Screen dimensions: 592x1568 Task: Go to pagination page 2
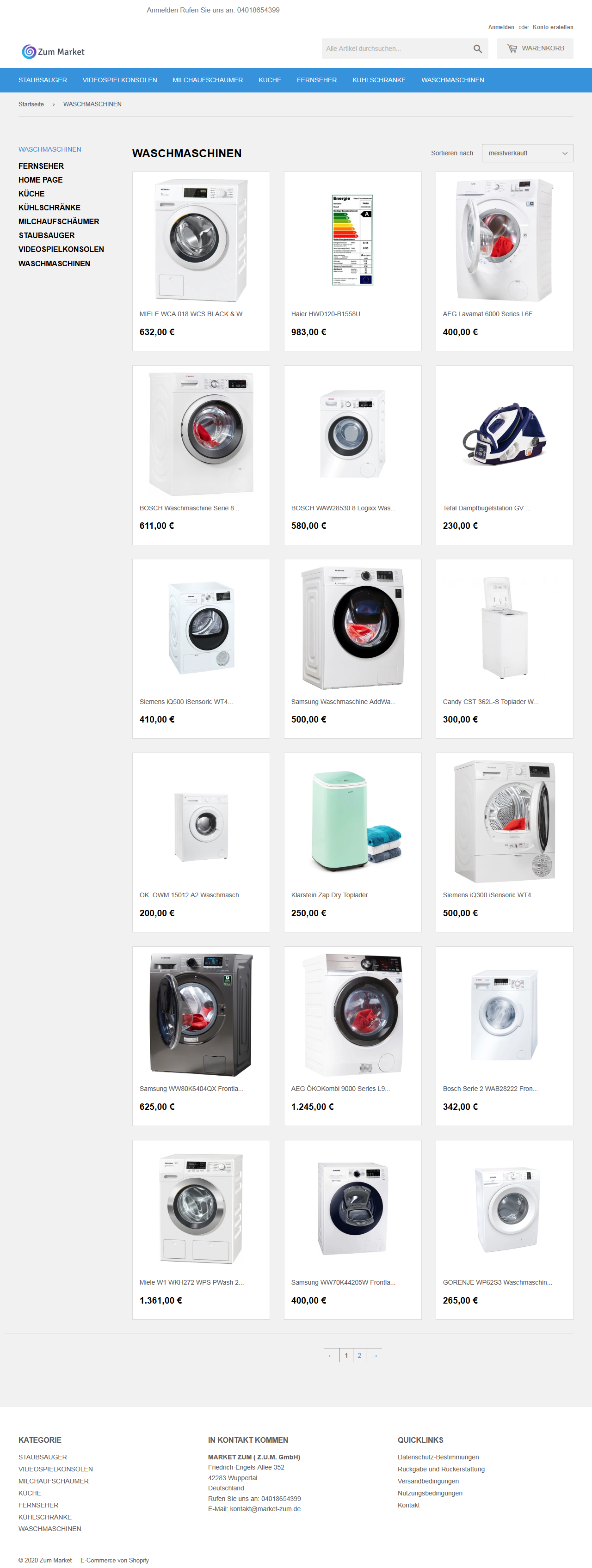pyautogui.click(x=359, y=1355)
